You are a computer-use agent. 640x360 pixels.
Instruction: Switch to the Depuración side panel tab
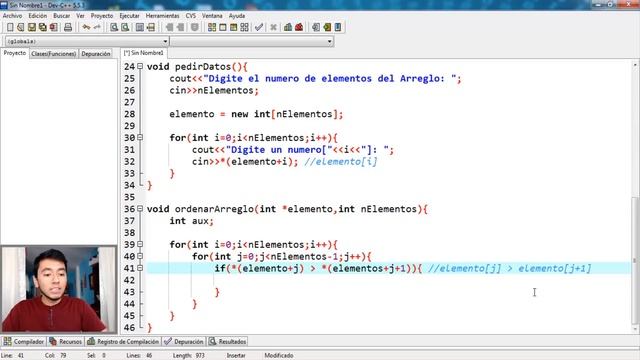pyautogui.click(x=96, y=53)
